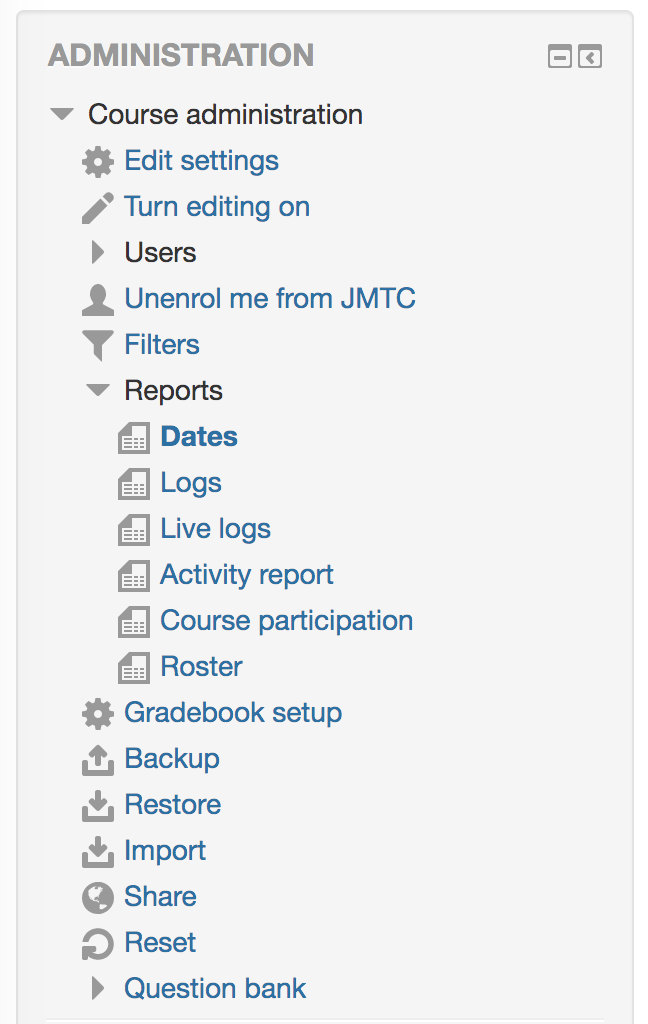
Task: Open the Import link
Action: tap(165, 851)
